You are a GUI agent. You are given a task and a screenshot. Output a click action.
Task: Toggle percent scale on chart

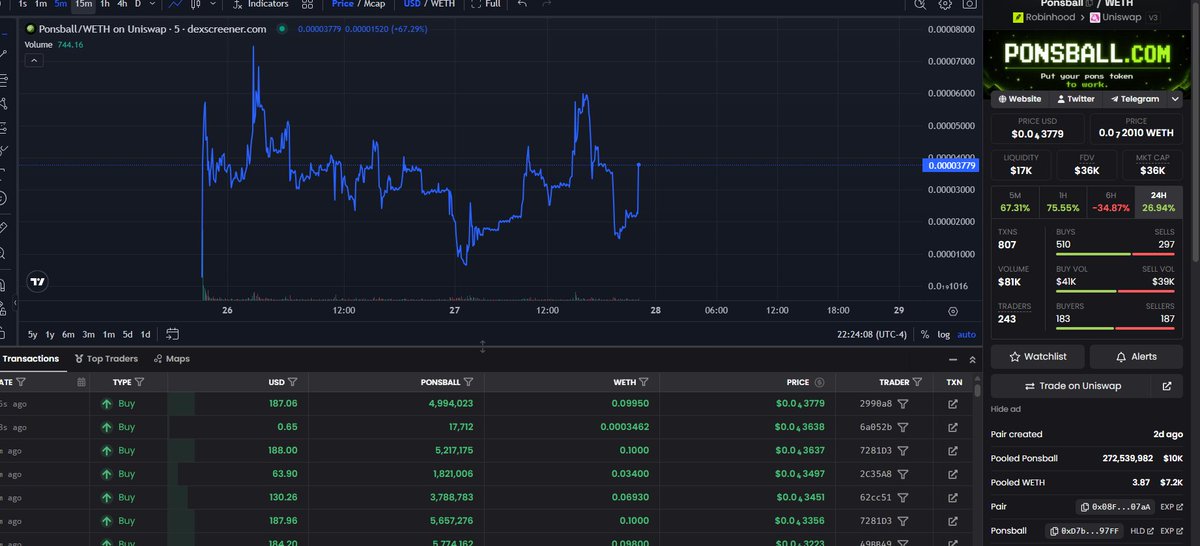925,334
